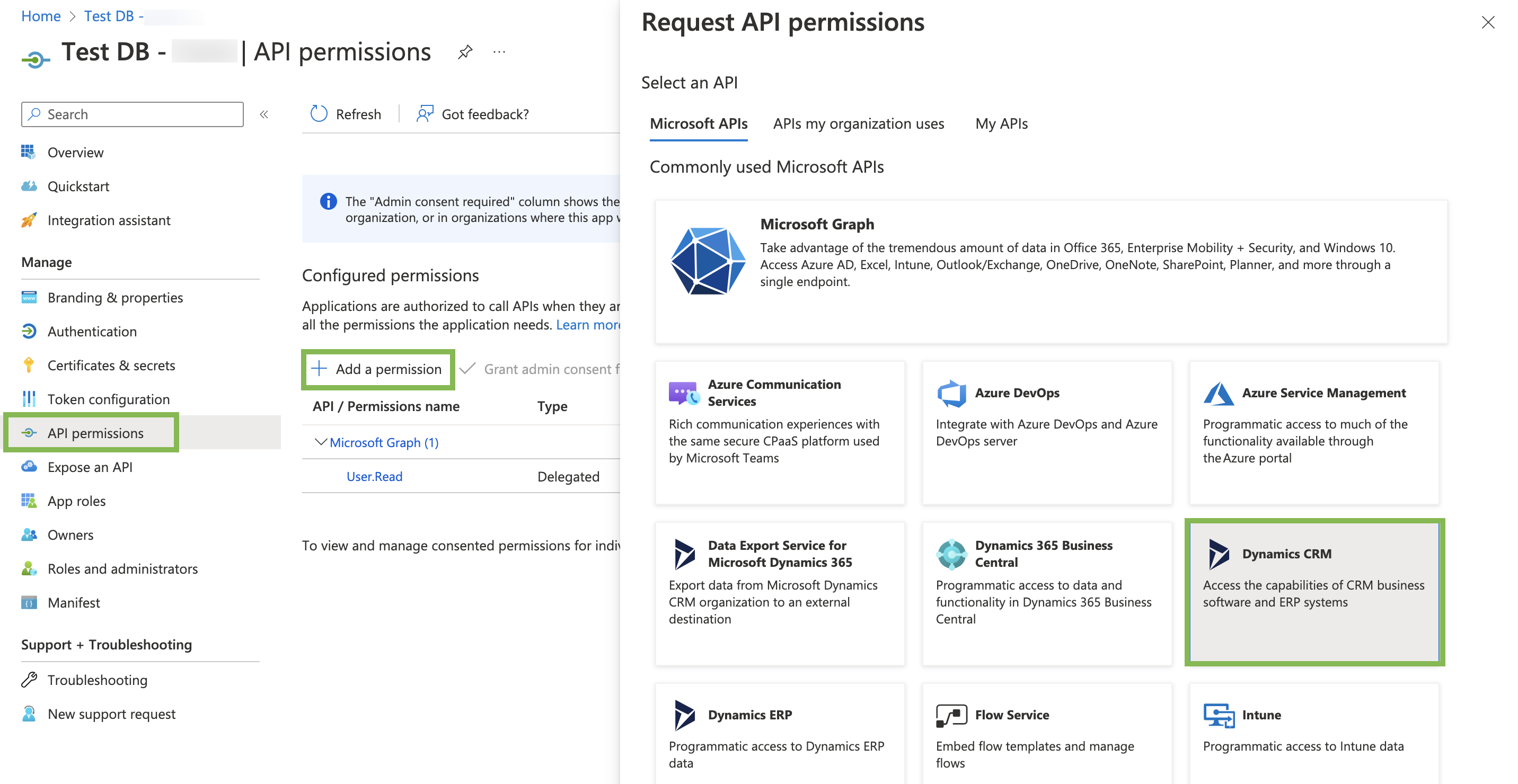Open the ellipsis more options menu
This screenshot has width=1518, height=784.
pyautogui.click(x=499, y=52)
